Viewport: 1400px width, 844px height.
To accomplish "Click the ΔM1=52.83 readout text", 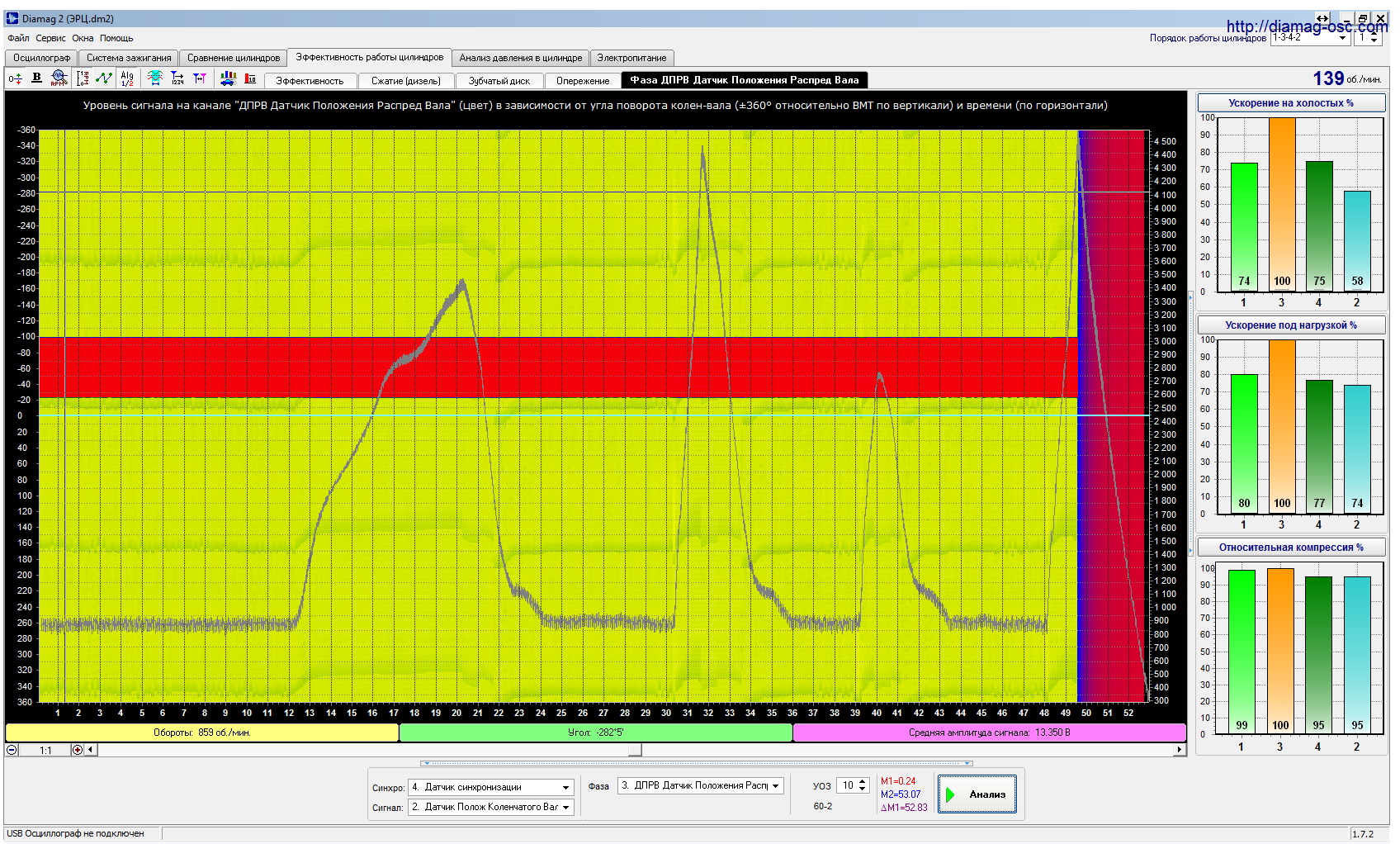I will [x=904, y=808].
